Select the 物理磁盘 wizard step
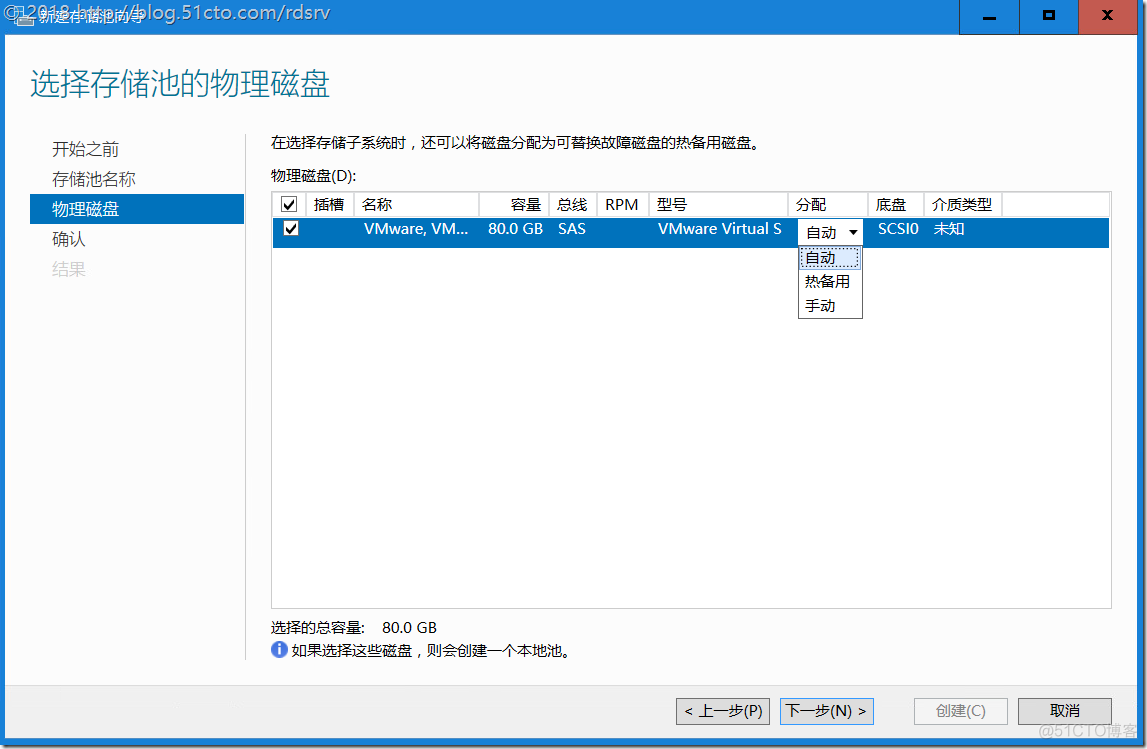 137,209
